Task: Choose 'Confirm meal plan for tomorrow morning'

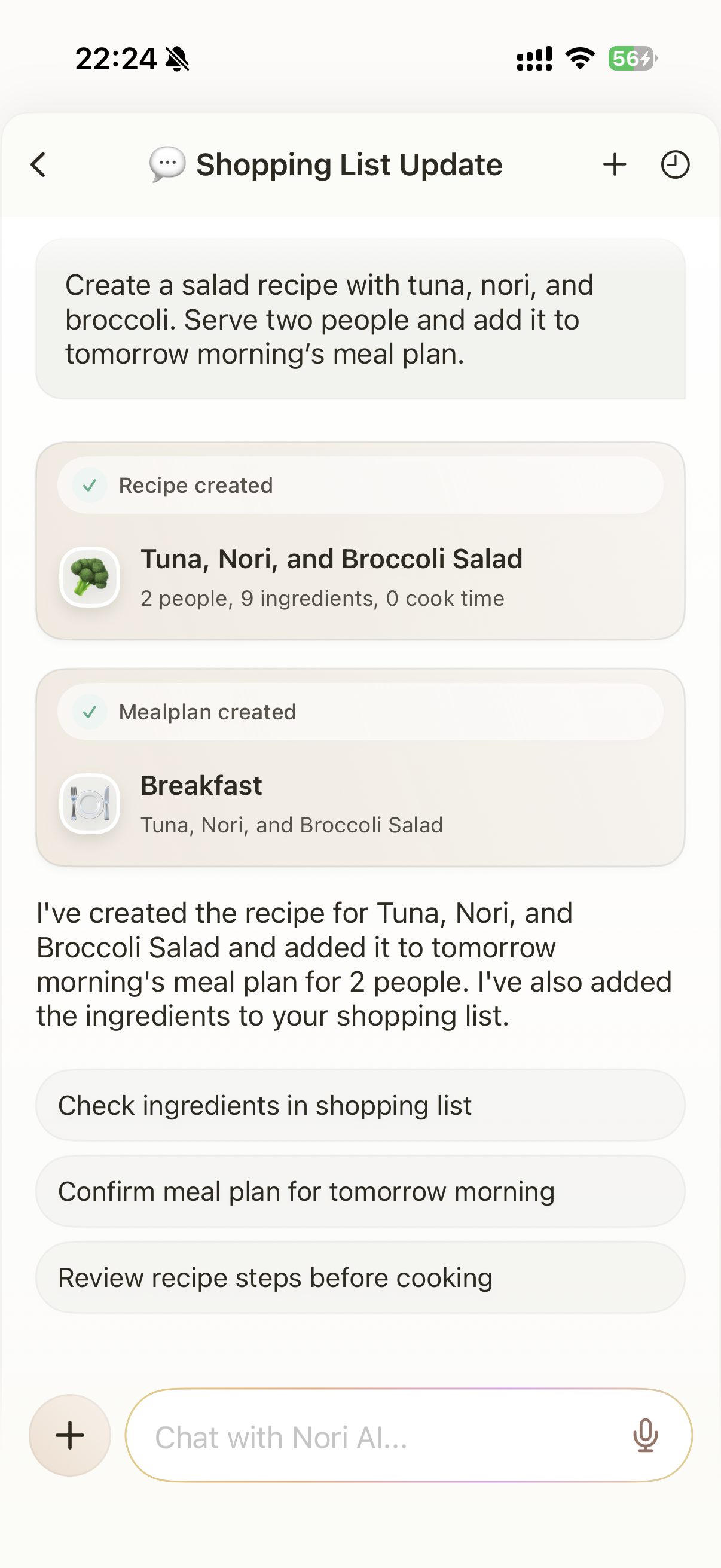Action: (360, 1192)
